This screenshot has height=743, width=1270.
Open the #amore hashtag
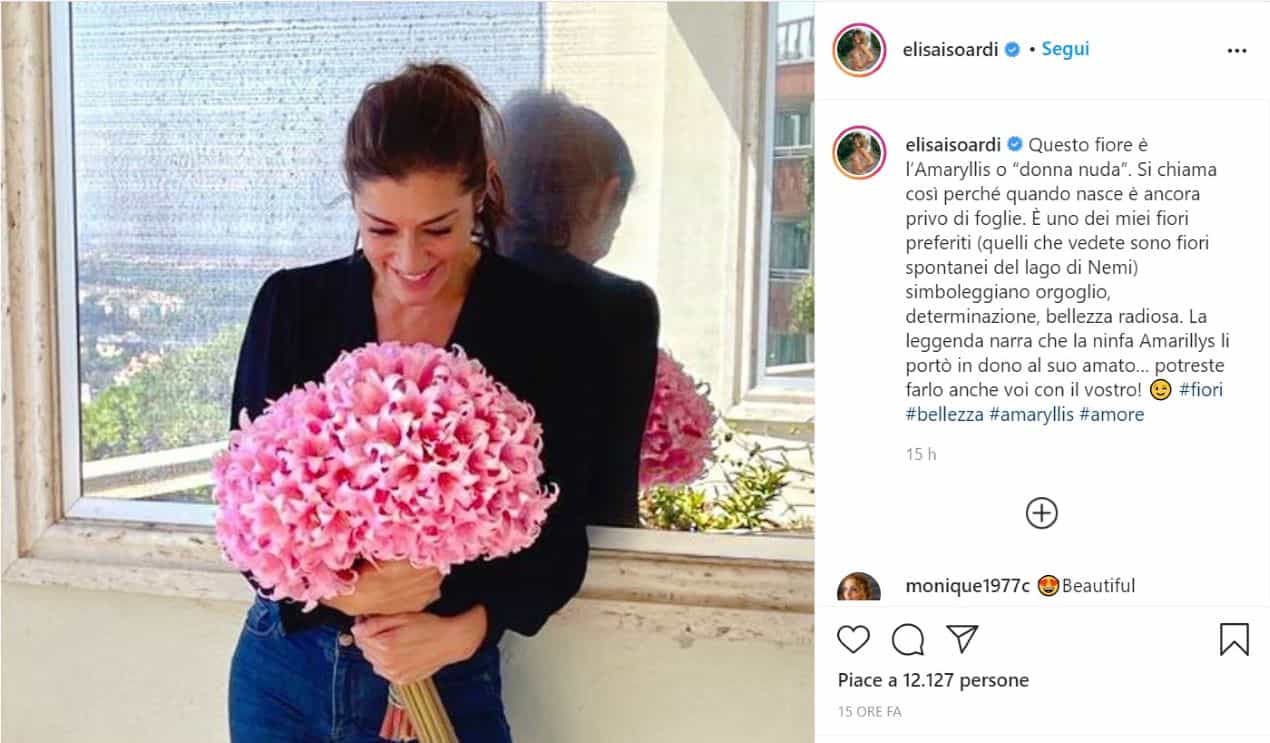[x=1112, y=414]
